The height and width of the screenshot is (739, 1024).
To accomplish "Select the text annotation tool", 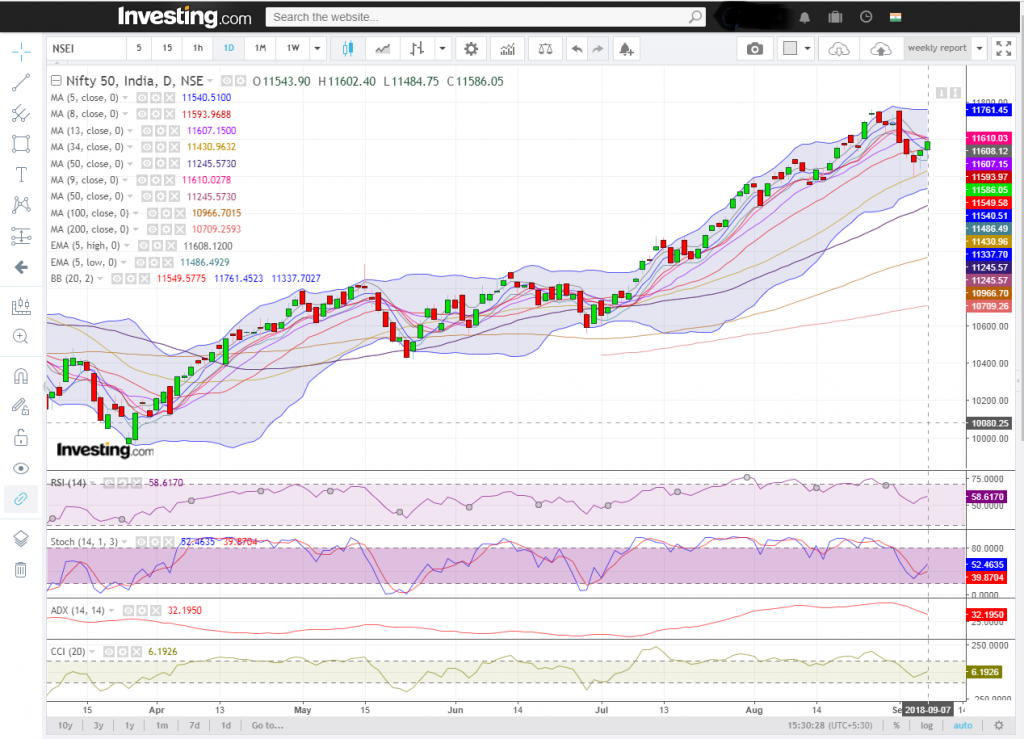I will coord(21,174).
